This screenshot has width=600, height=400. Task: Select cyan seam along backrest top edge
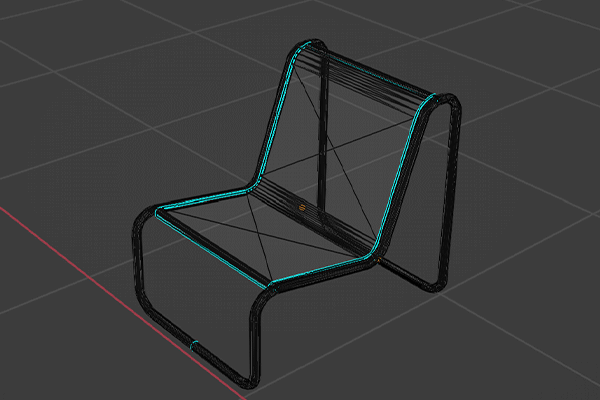click(370, 71)
